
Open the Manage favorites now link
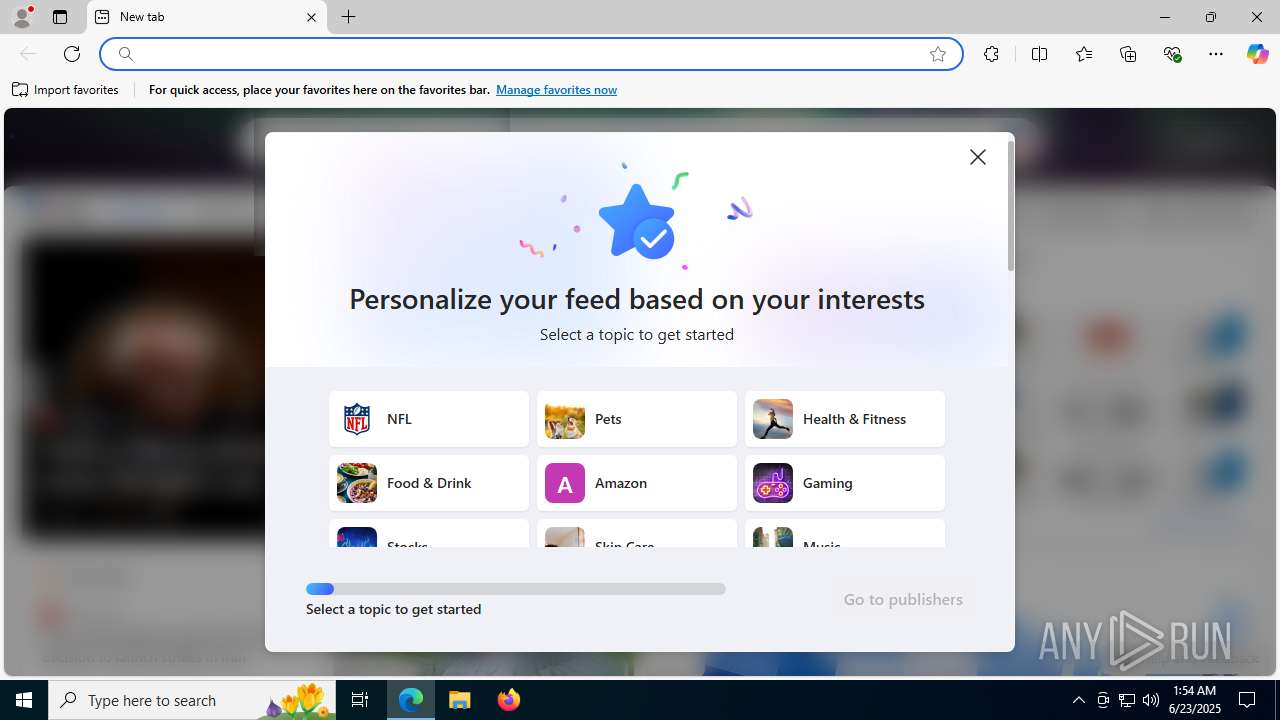click(x=556, y=90)
